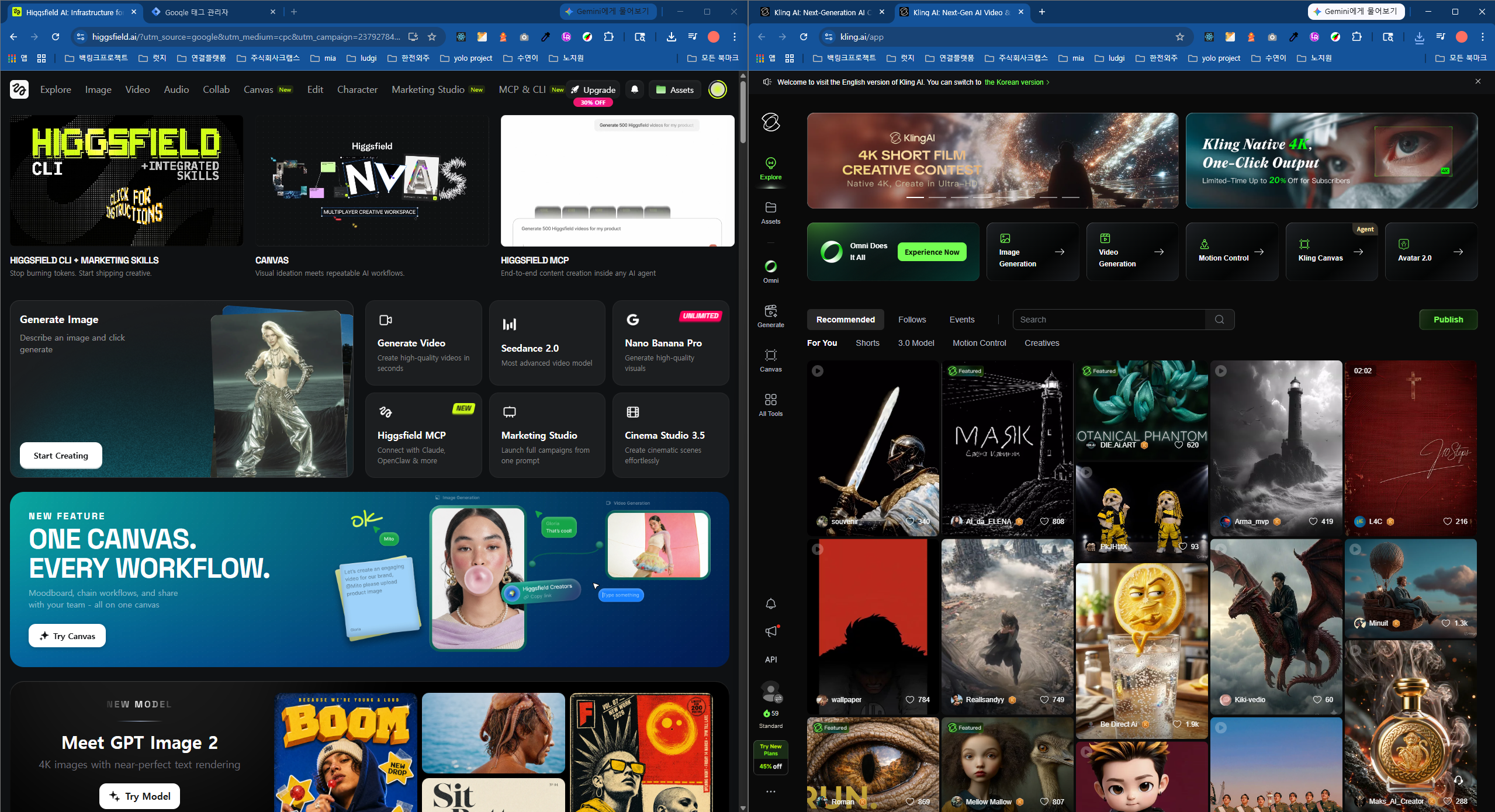This screenshot has width=1495, height=812.
Task: Switch to the Korean version link
Action: (x=1017, y=82)
